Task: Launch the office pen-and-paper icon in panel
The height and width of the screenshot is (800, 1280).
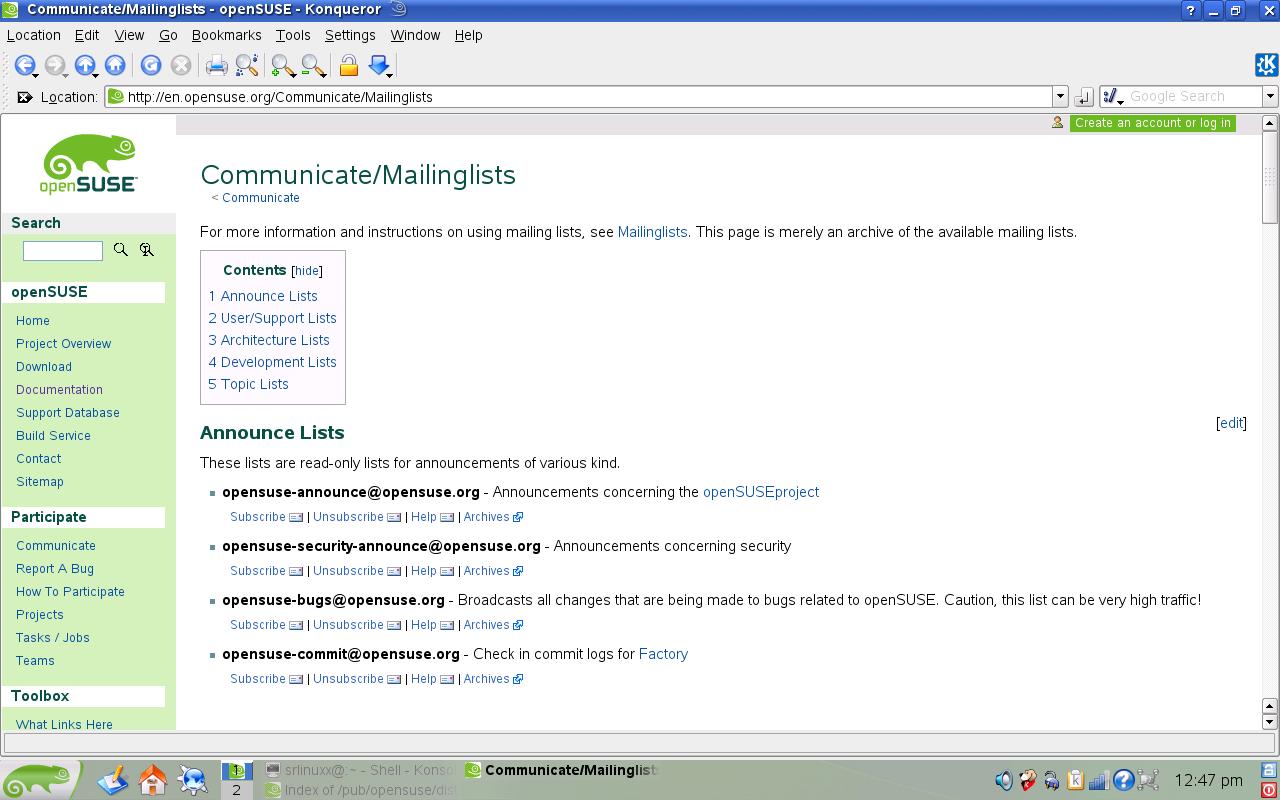Action: coord(113,779)
